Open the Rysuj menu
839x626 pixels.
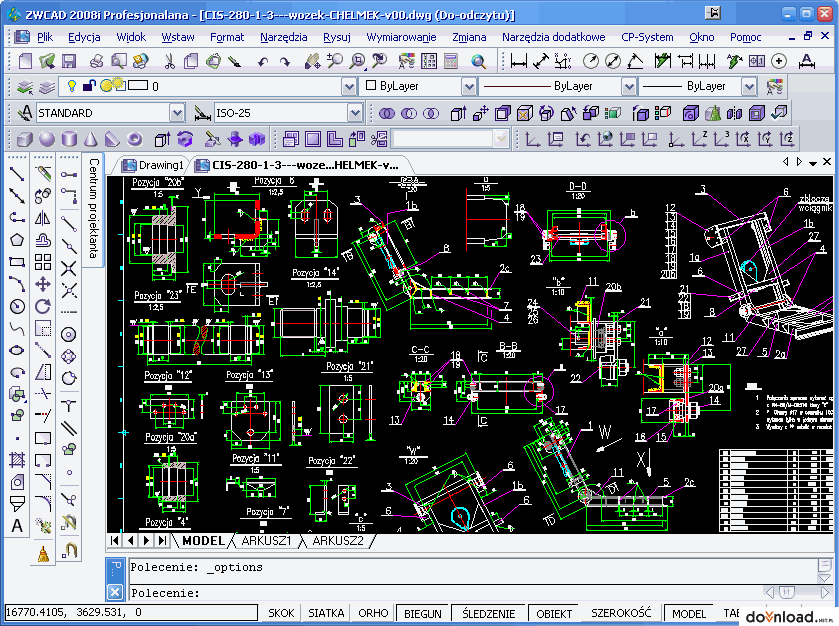[337, 37]
